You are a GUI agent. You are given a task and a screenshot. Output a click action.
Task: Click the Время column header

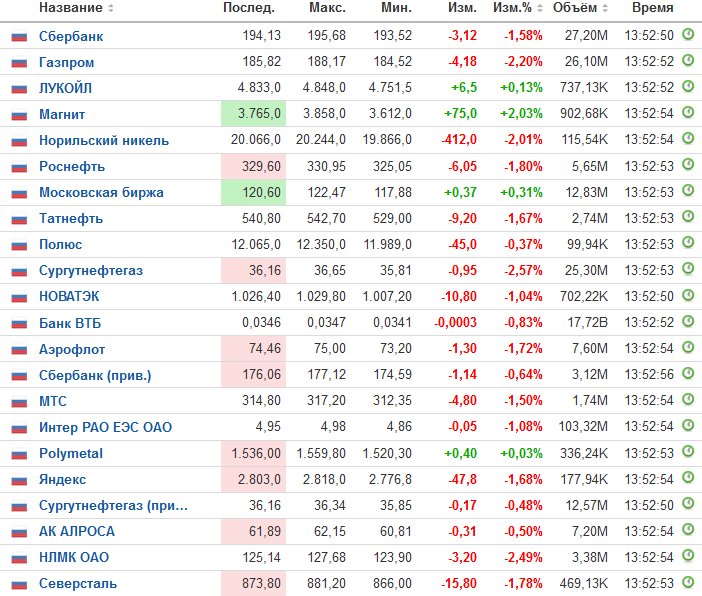click(653, 8)
